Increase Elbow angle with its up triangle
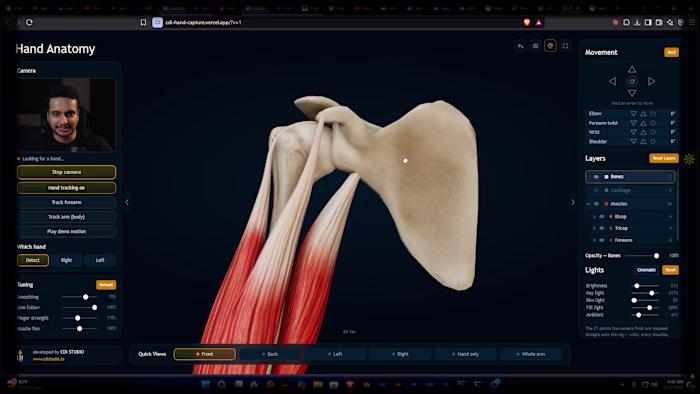The height and width of the screenshot is (394, 700). coord(643,114)
